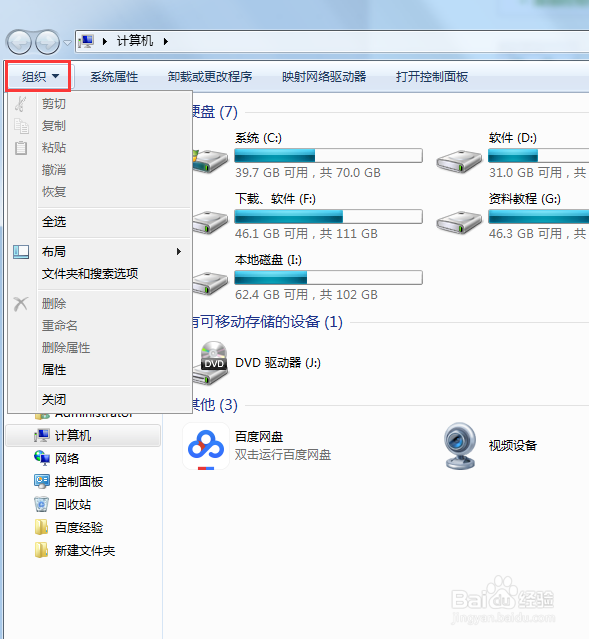Click the layout pane icon
The image size is (589, 639).
click(x=21, y=252)
